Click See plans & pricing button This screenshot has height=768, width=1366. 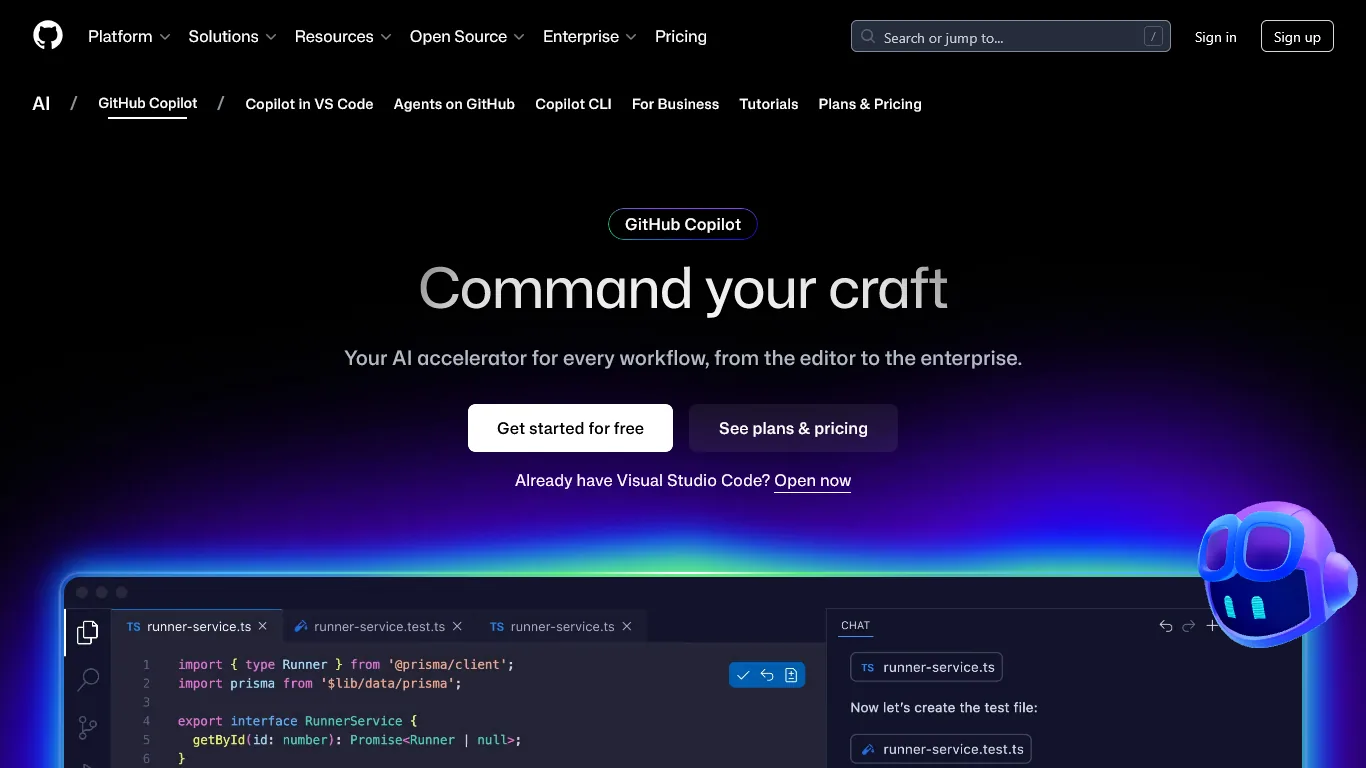(793, 428)
